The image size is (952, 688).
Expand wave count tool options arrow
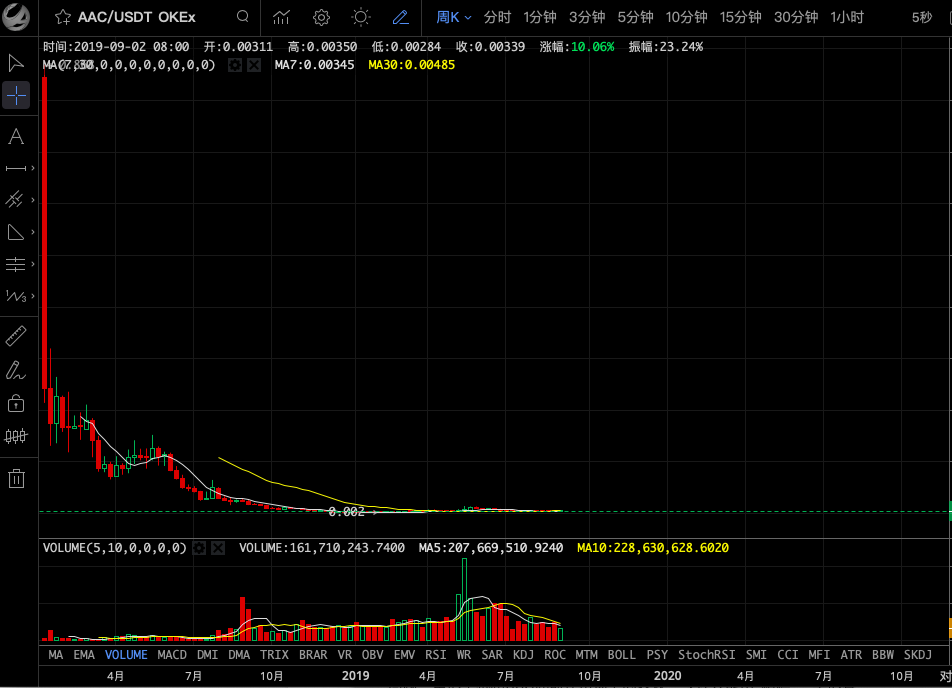(33, 296)
